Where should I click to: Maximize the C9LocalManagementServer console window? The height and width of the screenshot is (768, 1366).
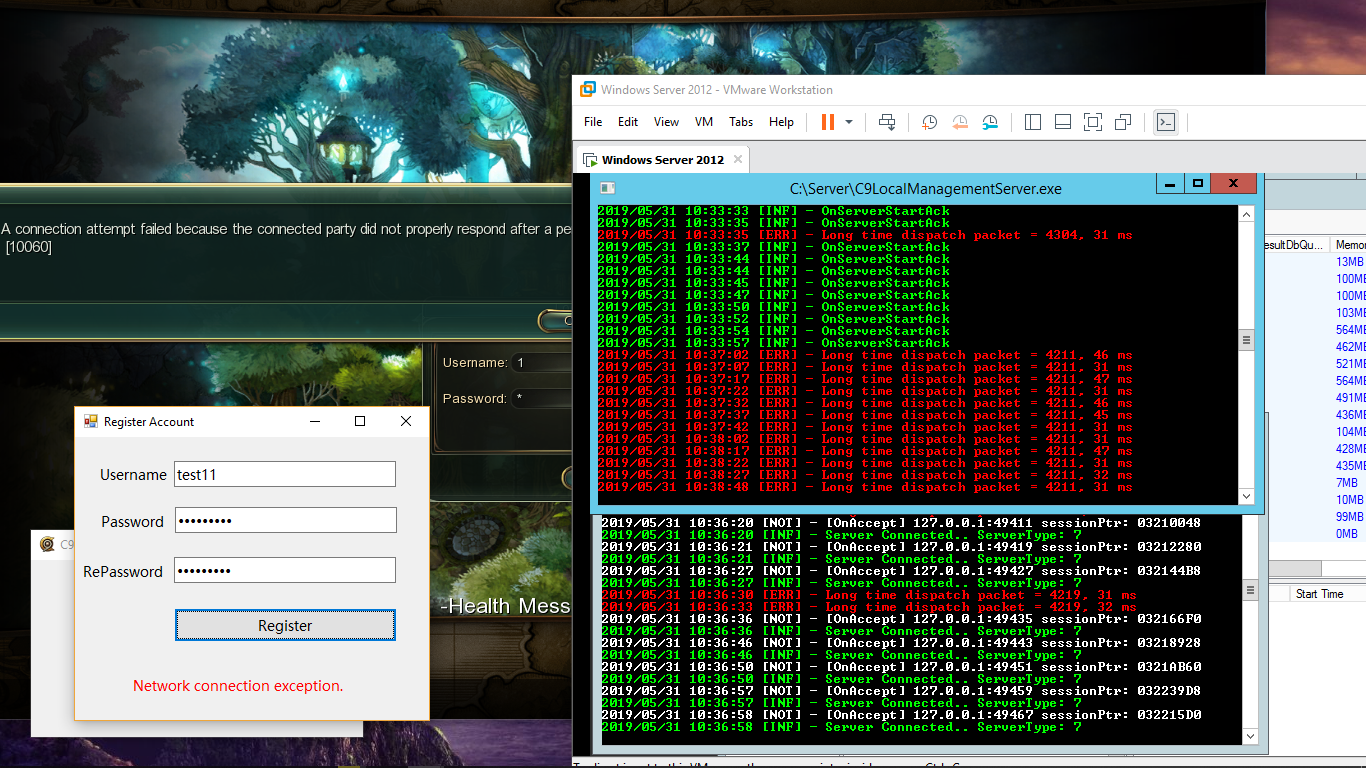(x=1197, y=184)
